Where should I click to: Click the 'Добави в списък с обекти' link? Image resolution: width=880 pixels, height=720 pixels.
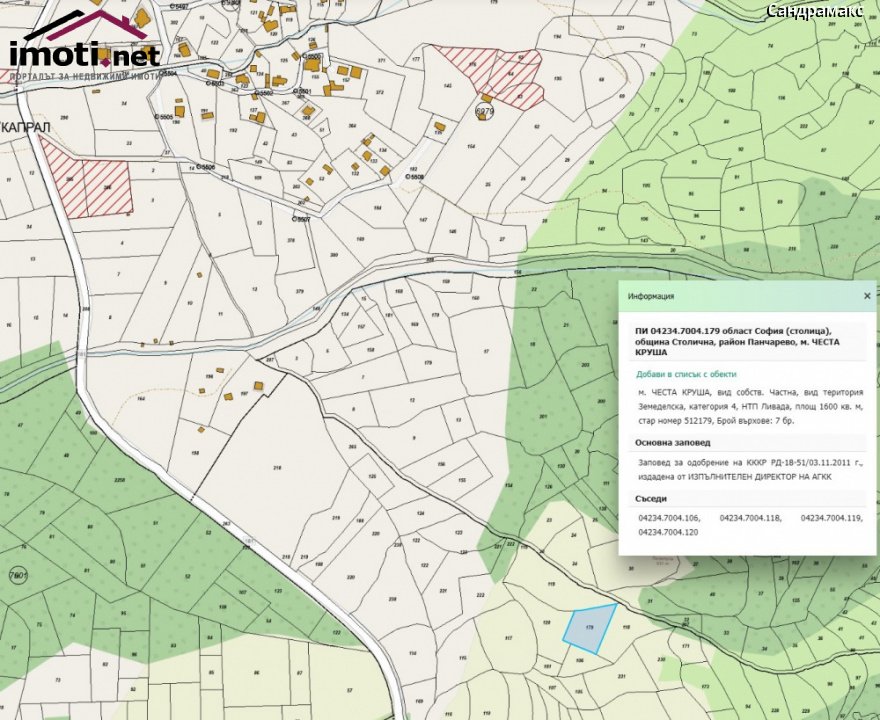(686, 374)
